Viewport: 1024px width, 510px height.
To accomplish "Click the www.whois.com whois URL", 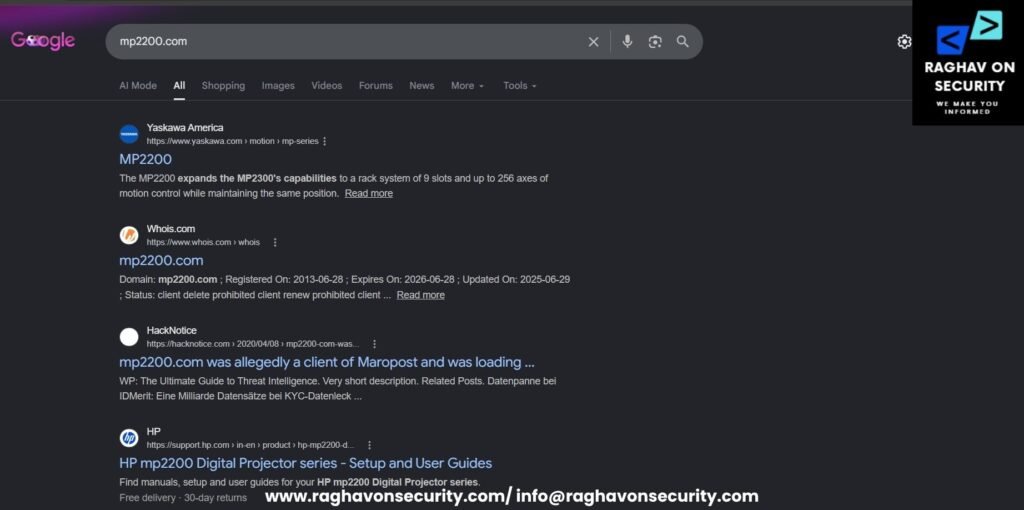I will (x=203, y=242).
